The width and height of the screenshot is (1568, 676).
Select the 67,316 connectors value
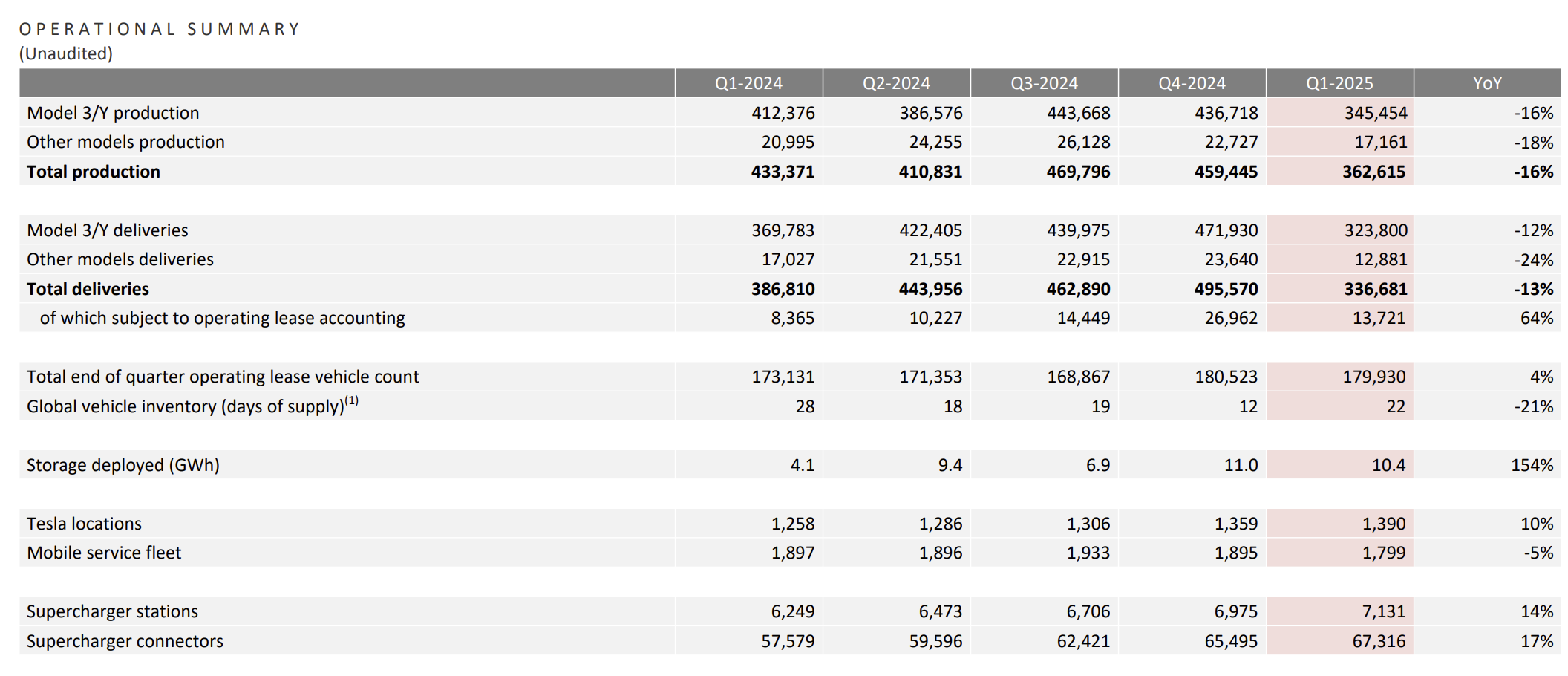pos(1379,641)
